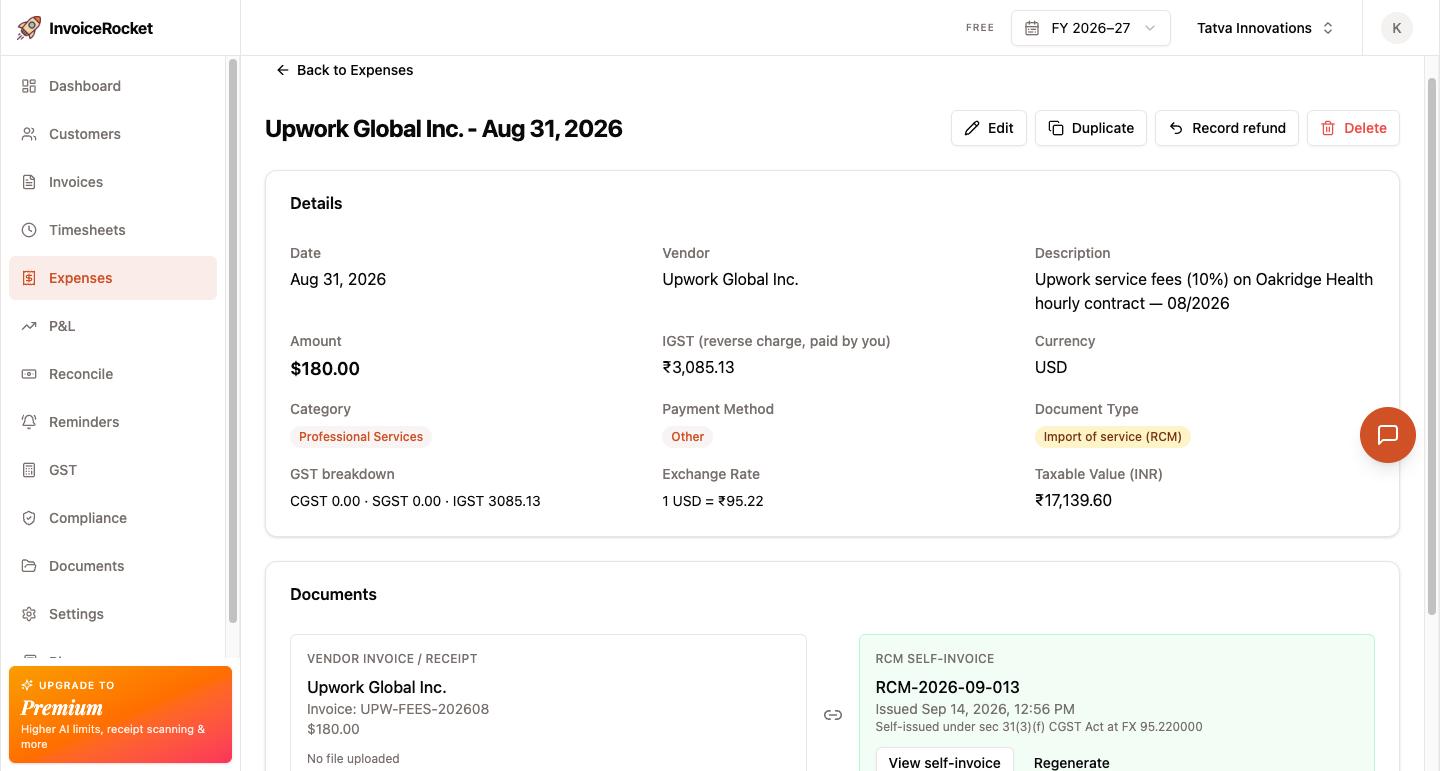Click self-invoice number RCM-2026-09-013
This screenshot has height=771, width=1440.
(x=947, y=687)
